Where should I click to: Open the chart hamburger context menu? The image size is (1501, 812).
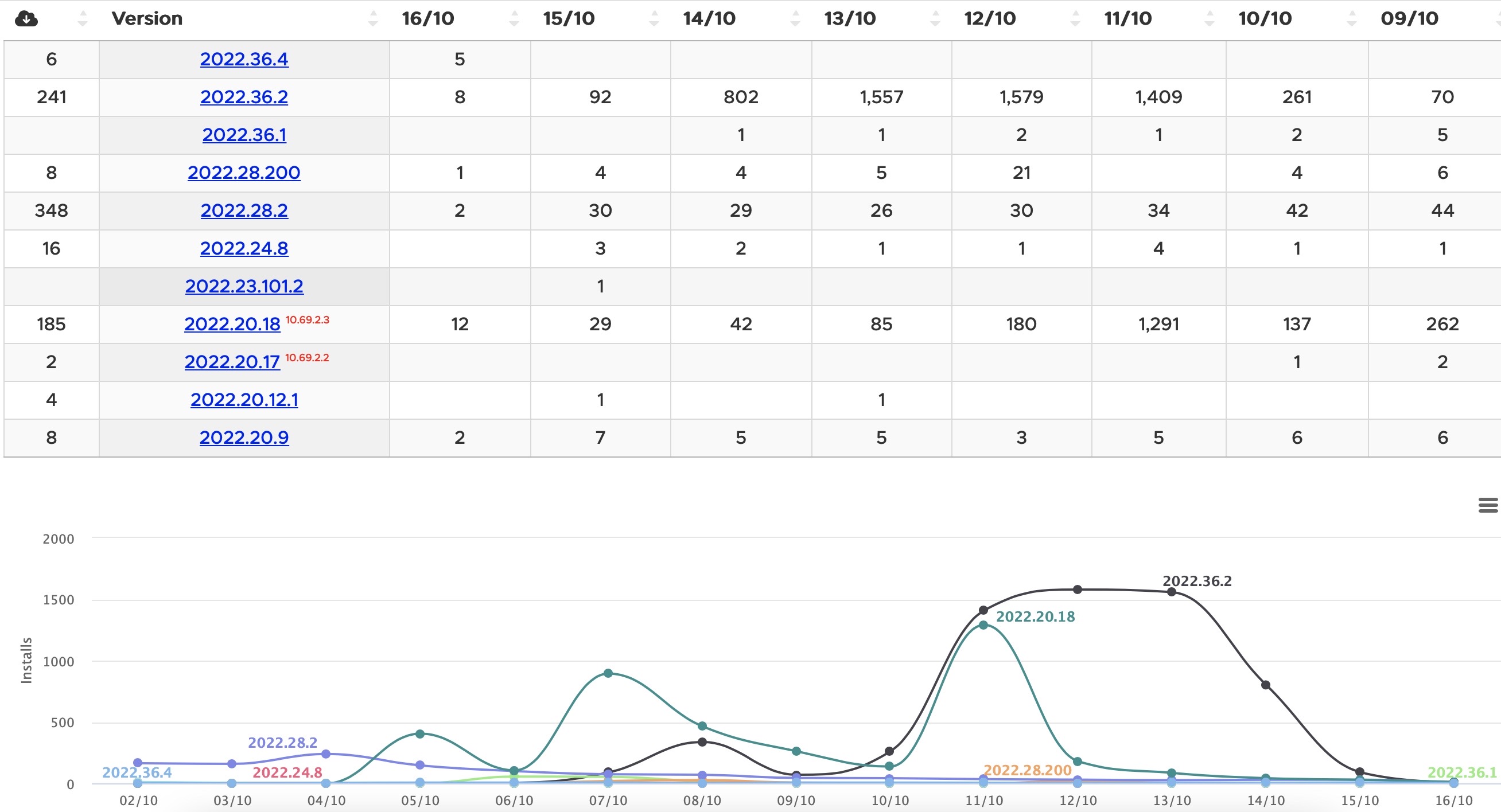tap(1488, 505)
